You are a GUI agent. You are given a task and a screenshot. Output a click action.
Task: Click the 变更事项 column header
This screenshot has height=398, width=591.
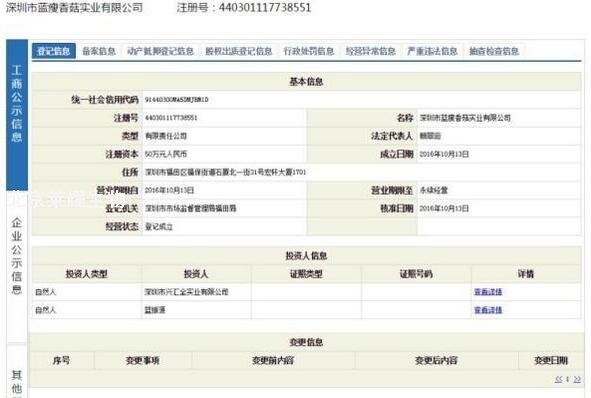coord(142,361)
